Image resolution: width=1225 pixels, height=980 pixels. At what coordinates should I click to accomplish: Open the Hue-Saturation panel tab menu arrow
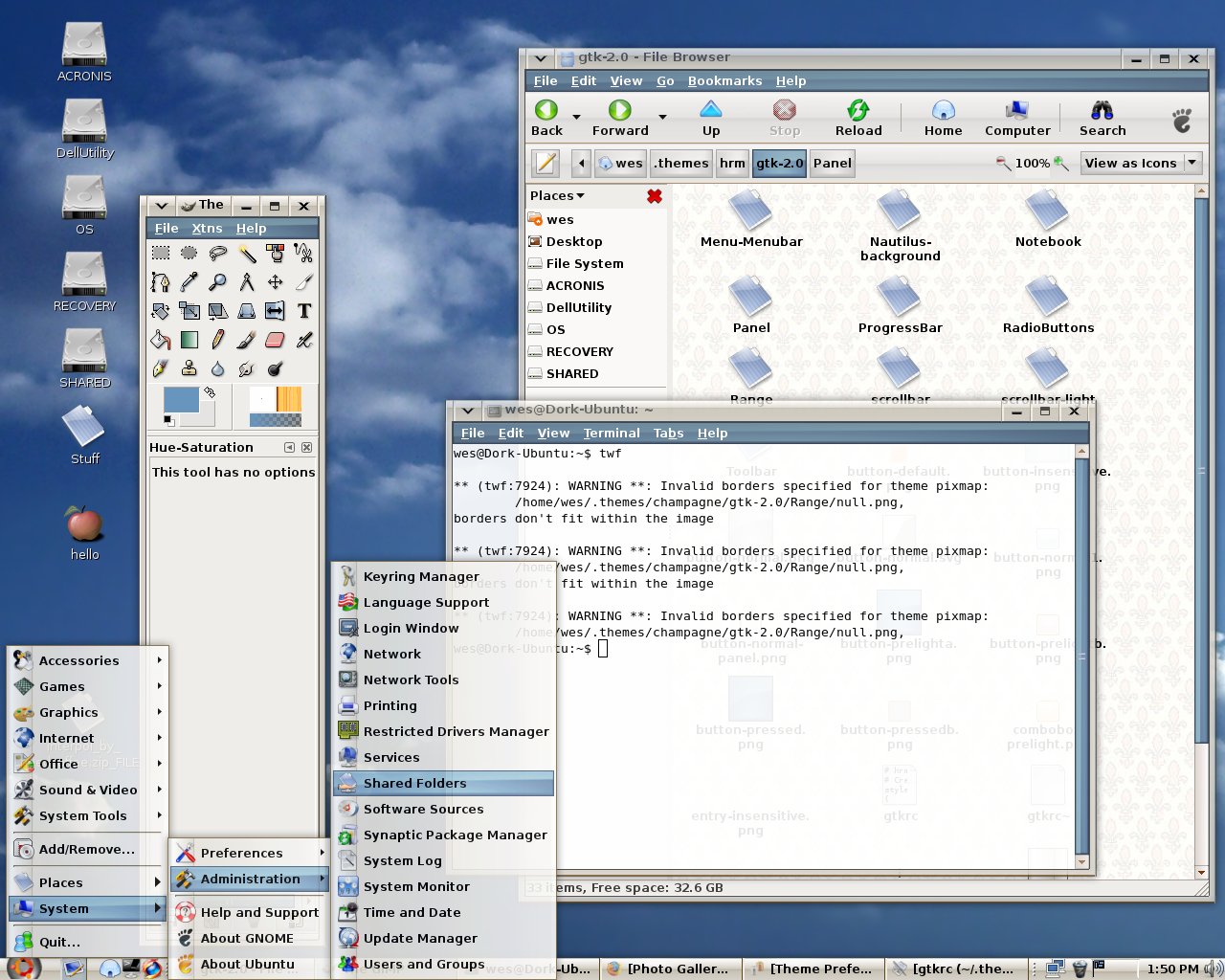tap(289, 448)
